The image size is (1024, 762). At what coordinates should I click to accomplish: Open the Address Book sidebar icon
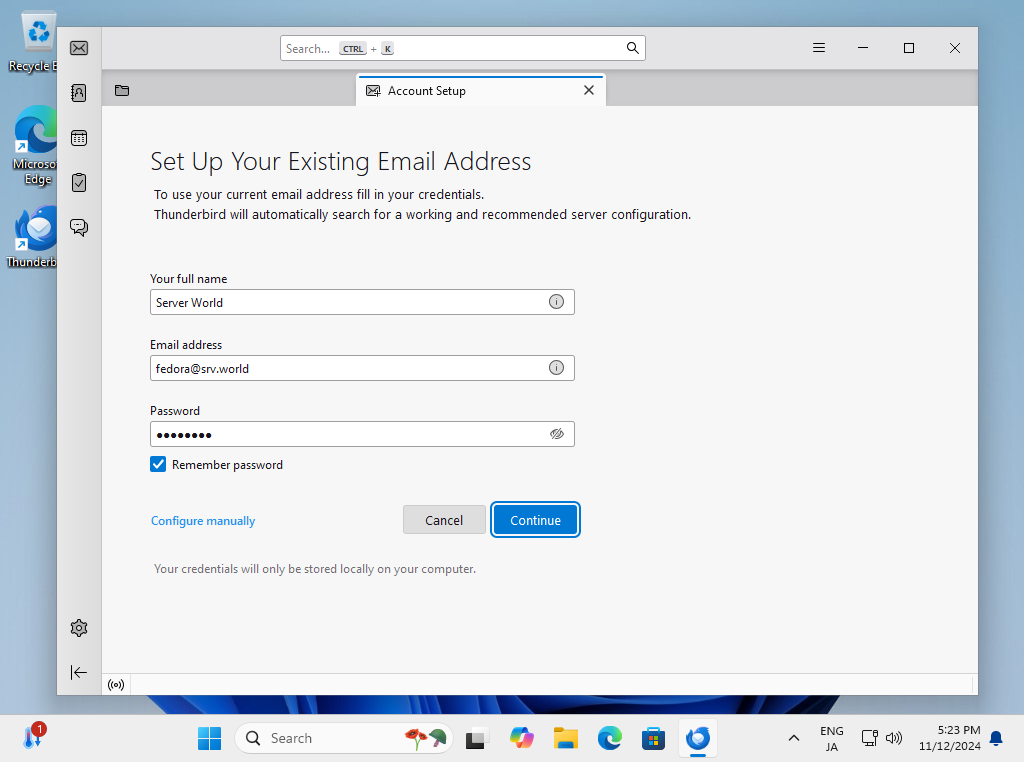point(79,93)
